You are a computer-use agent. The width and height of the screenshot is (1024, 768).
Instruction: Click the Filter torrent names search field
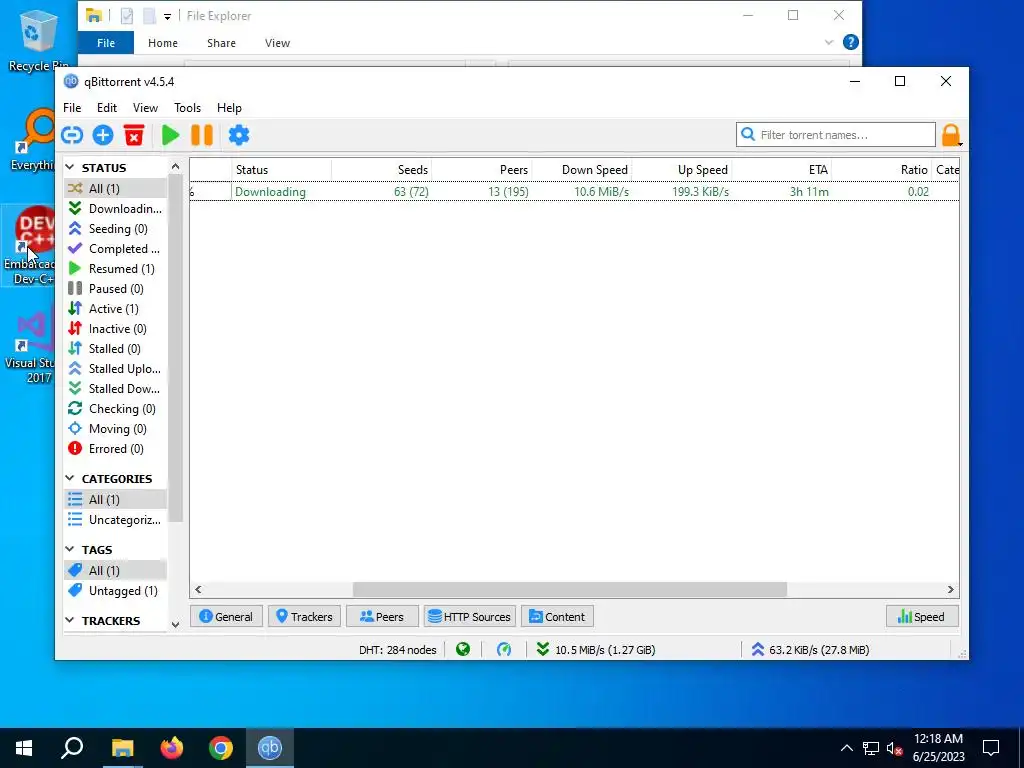pyautogui.click(x=835, y=135)
